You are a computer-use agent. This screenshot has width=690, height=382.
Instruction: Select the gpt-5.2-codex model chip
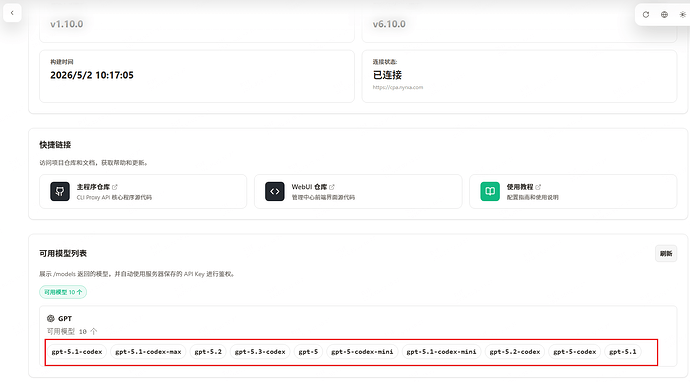(515, 352)
